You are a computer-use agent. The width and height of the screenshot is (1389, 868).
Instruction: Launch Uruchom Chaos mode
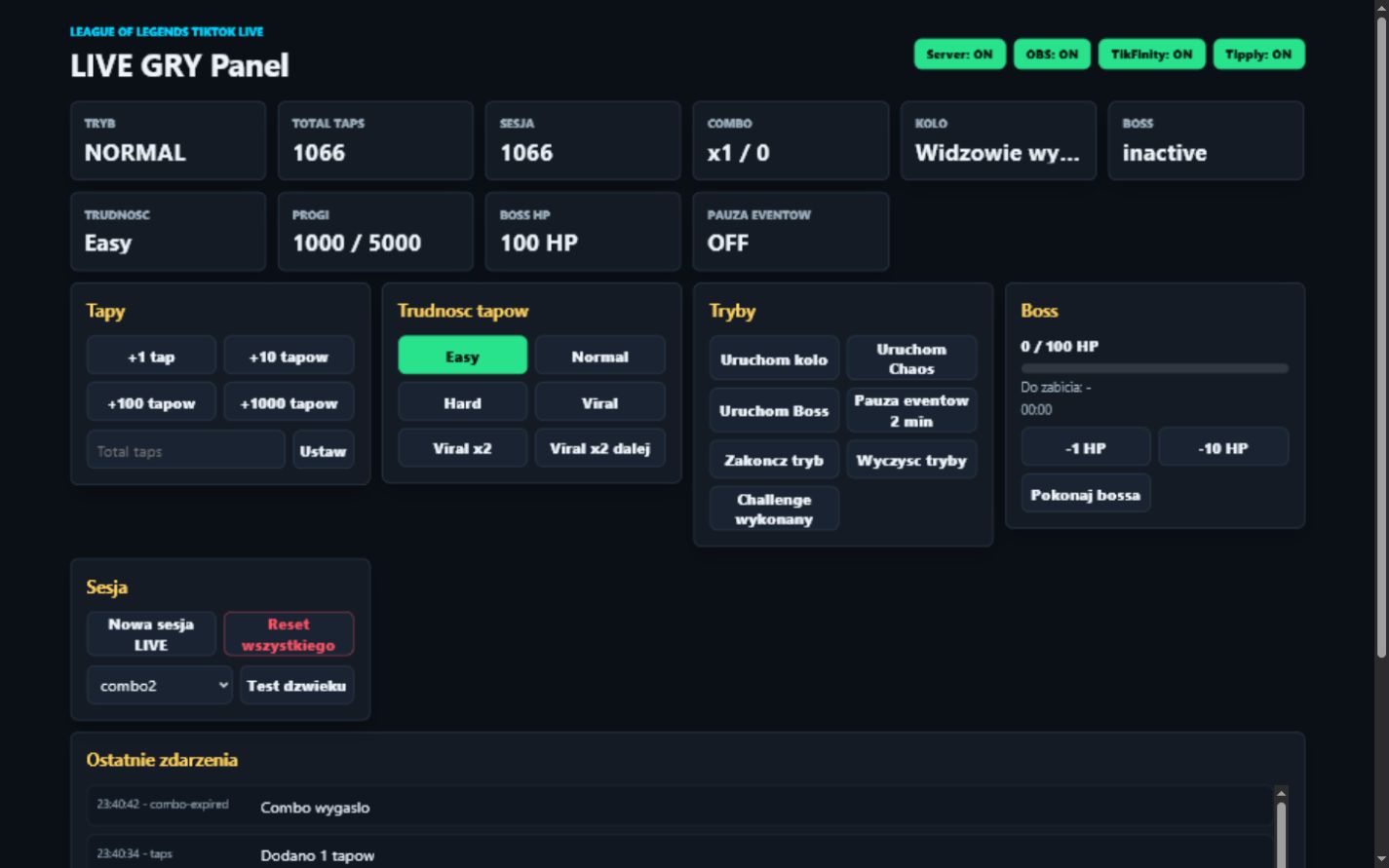coord(911,359)
